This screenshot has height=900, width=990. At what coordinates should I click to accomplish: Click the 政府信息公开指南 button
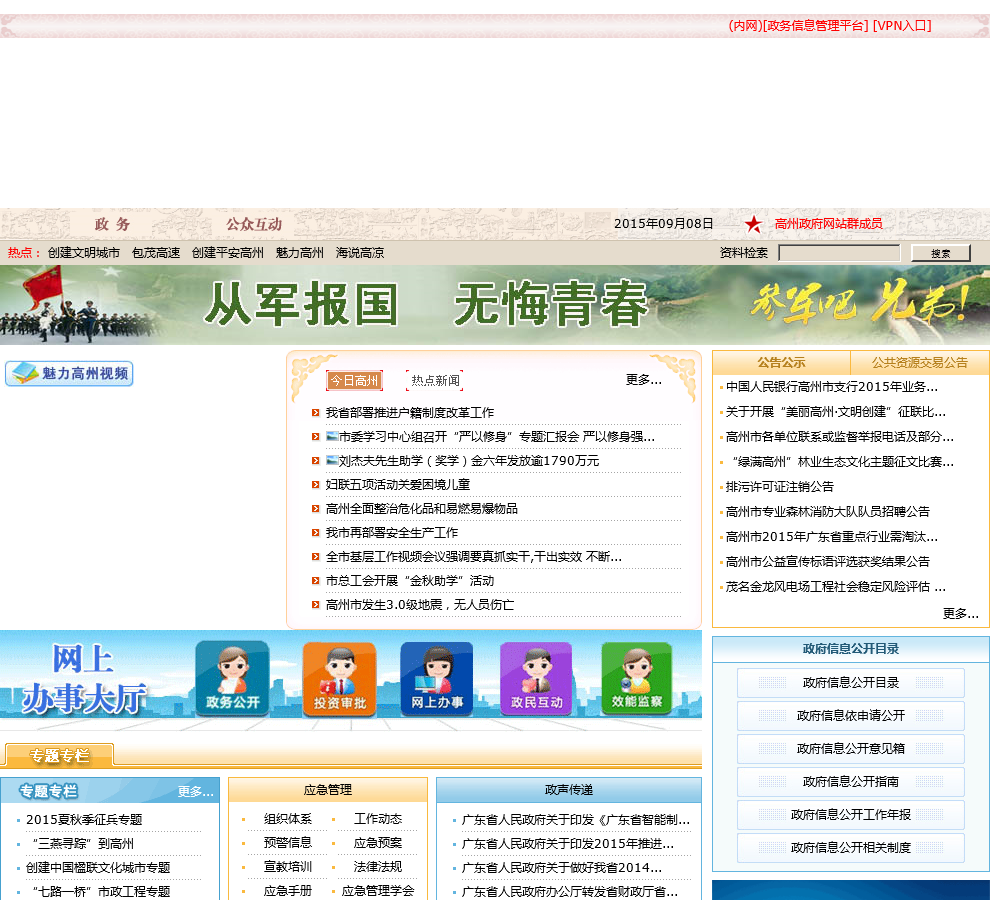[850, 781]
